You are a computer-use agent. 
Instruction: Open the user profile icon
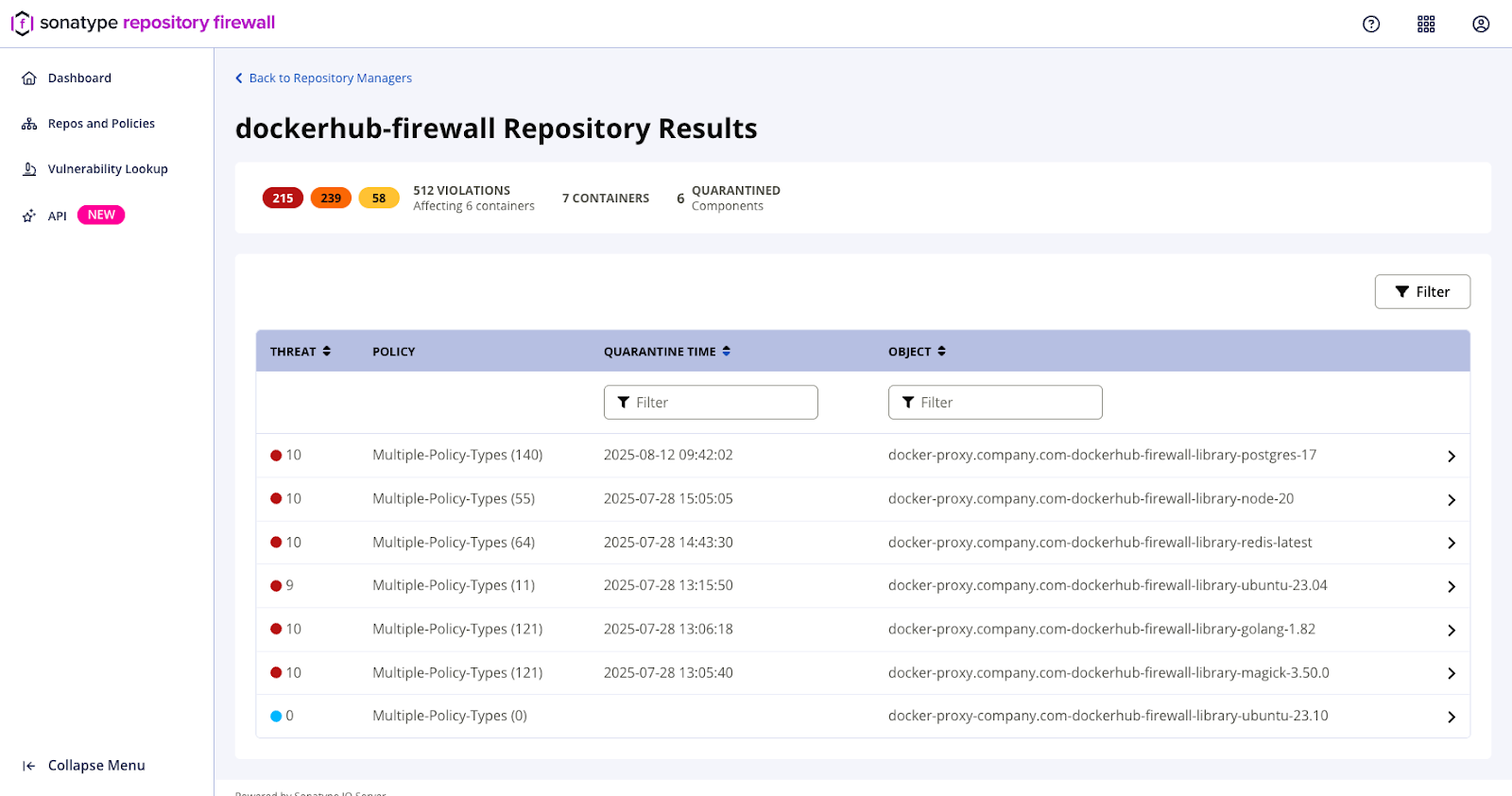tap(1481, 25)
